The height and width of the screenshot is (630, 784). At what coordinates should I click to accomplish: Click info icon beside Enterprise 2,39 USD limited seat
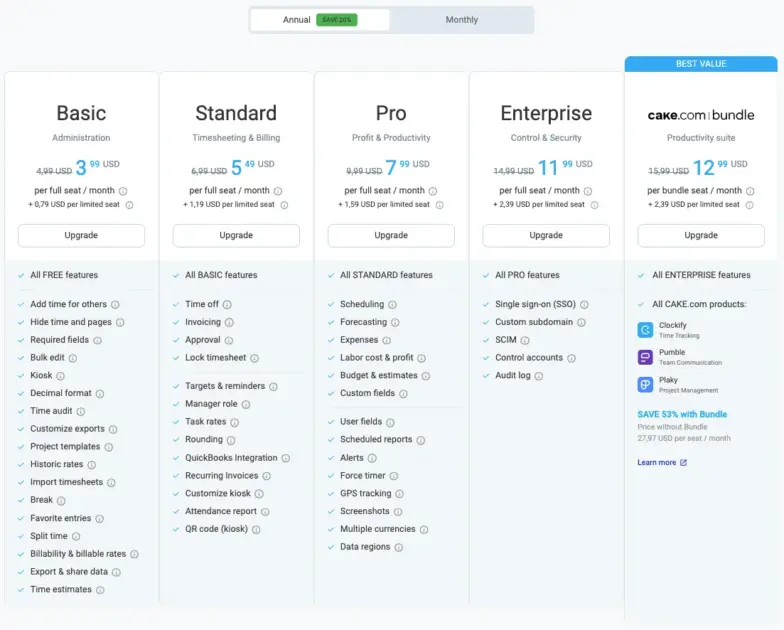click(594, 205)
